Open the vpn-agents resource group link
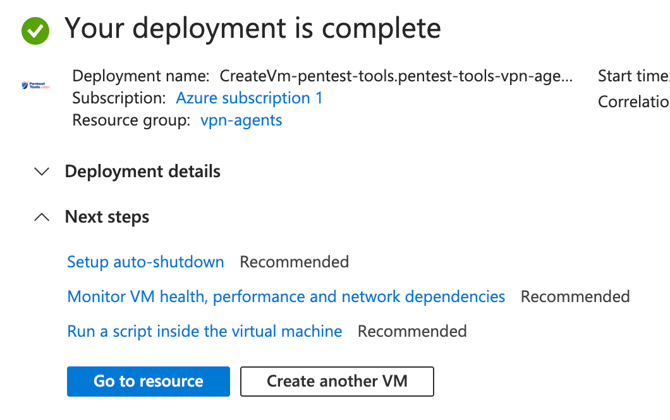670x420 pixels. 241,120
